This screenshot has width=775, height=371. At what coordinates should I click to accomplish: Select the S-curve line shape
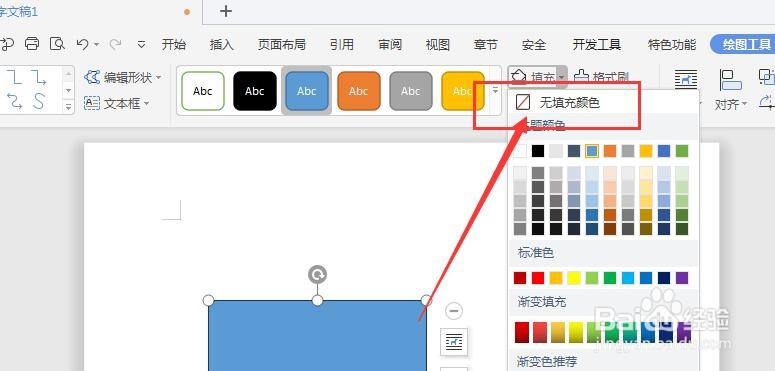point(39,102)
